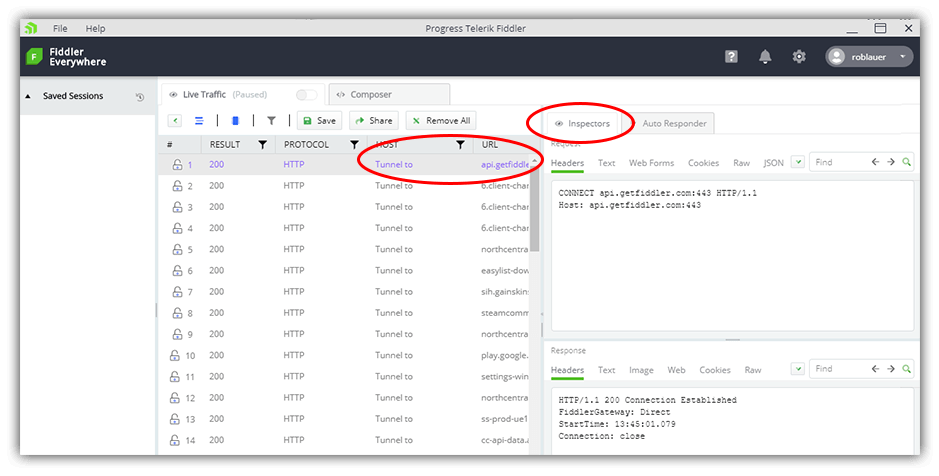
Task: Open the File menu
Action: click(60, 28)
